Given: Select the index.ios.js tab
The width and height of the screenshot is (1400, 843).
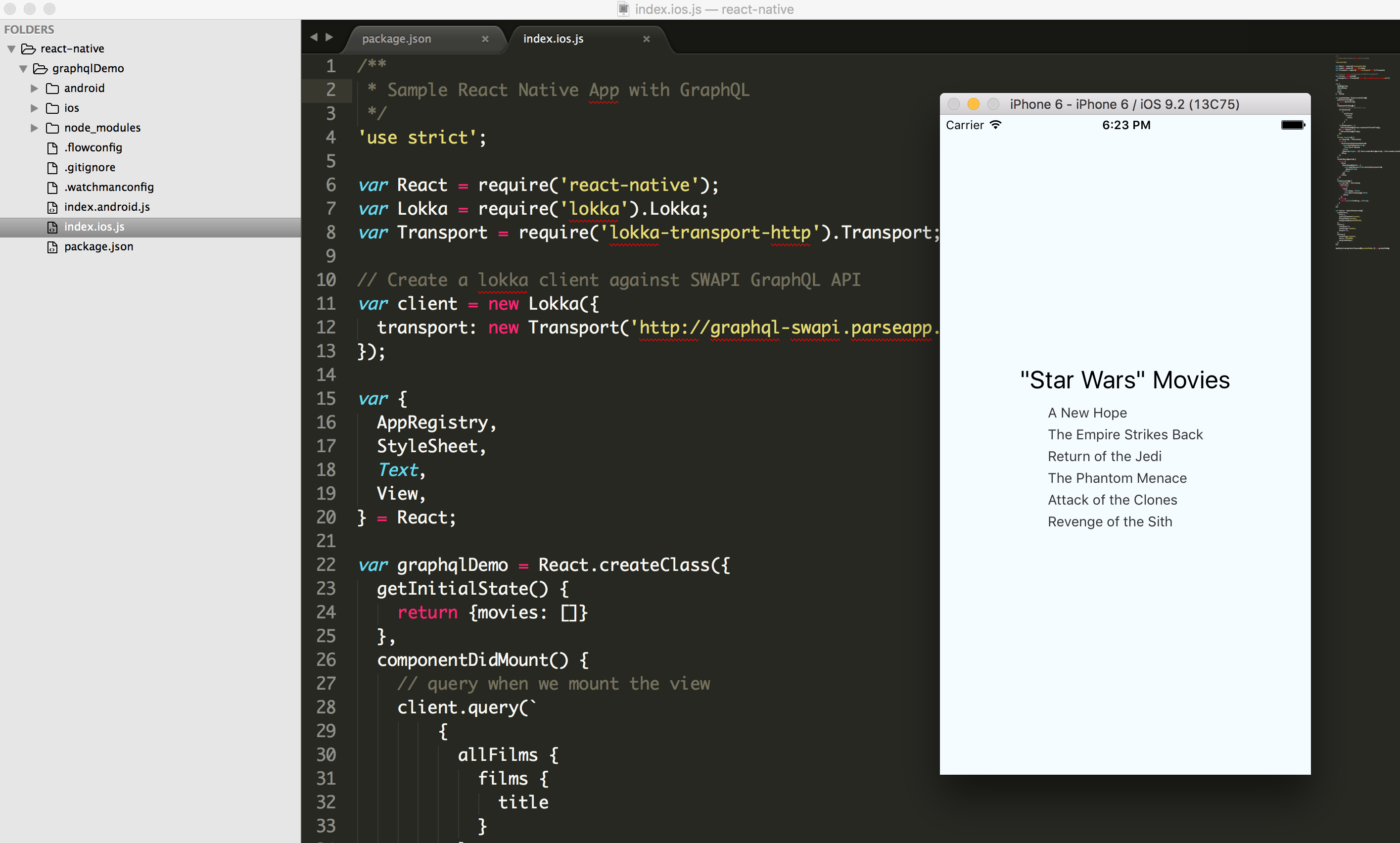Looking at the screenshot, I should [553, 39].
